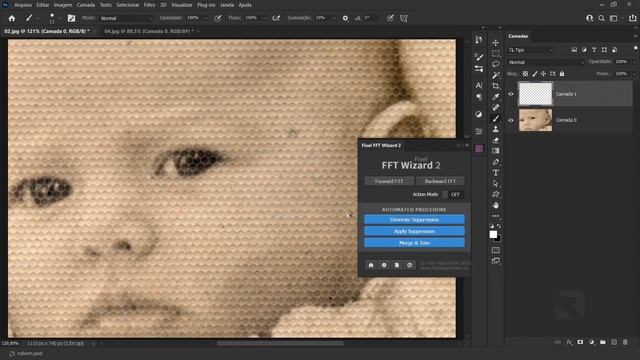Toggle layer filtering switch on/off
The height and width of the screenshot is (360, 640).
pos(635,49)
